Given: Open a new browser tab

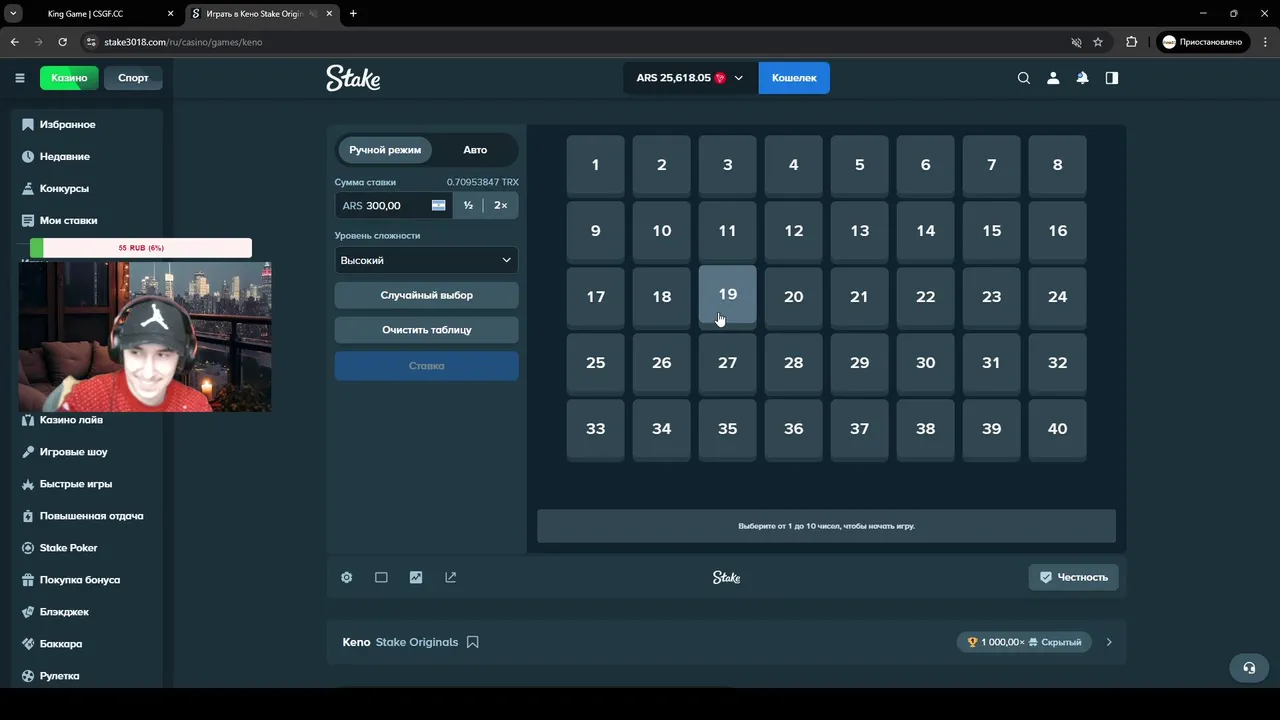Looking at the screenshot, I should point(353,14).
